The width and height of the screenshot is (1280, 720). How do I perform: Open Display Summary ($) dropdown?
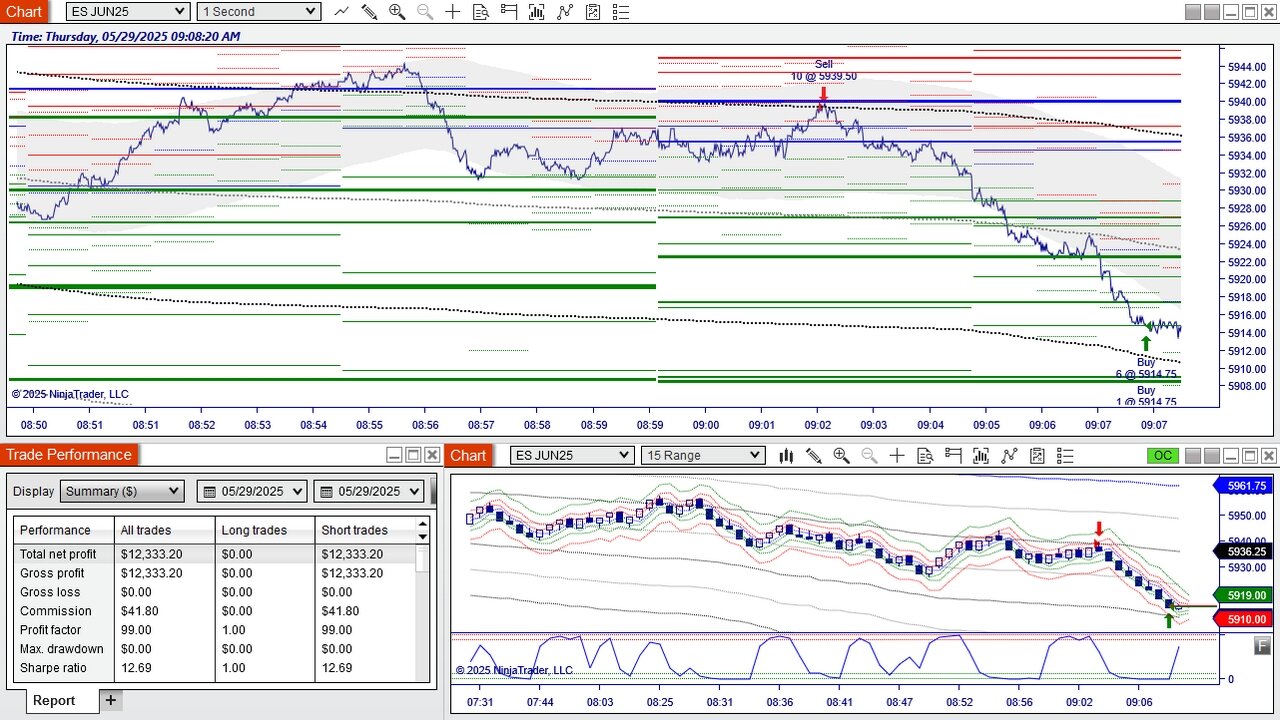pos(122,491)
